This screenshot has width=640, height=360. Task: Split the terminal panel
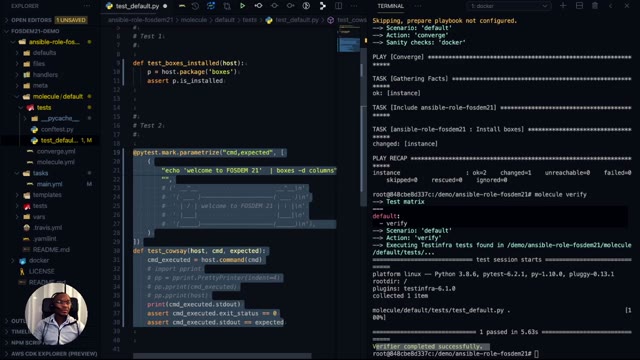pos(579,6)
